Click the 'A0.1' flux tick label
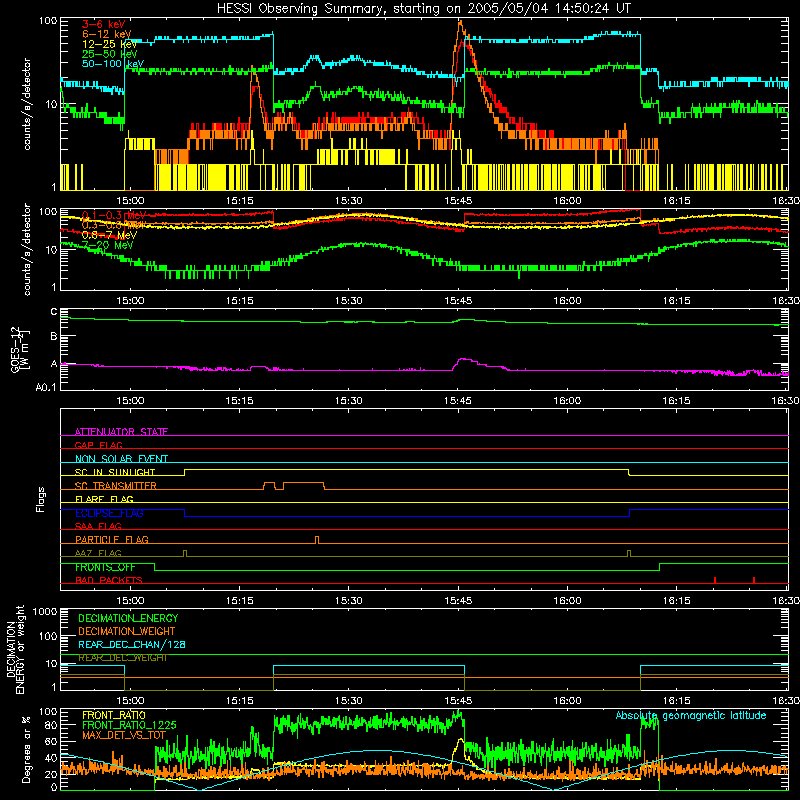The image size is (800, 800). 46,387
